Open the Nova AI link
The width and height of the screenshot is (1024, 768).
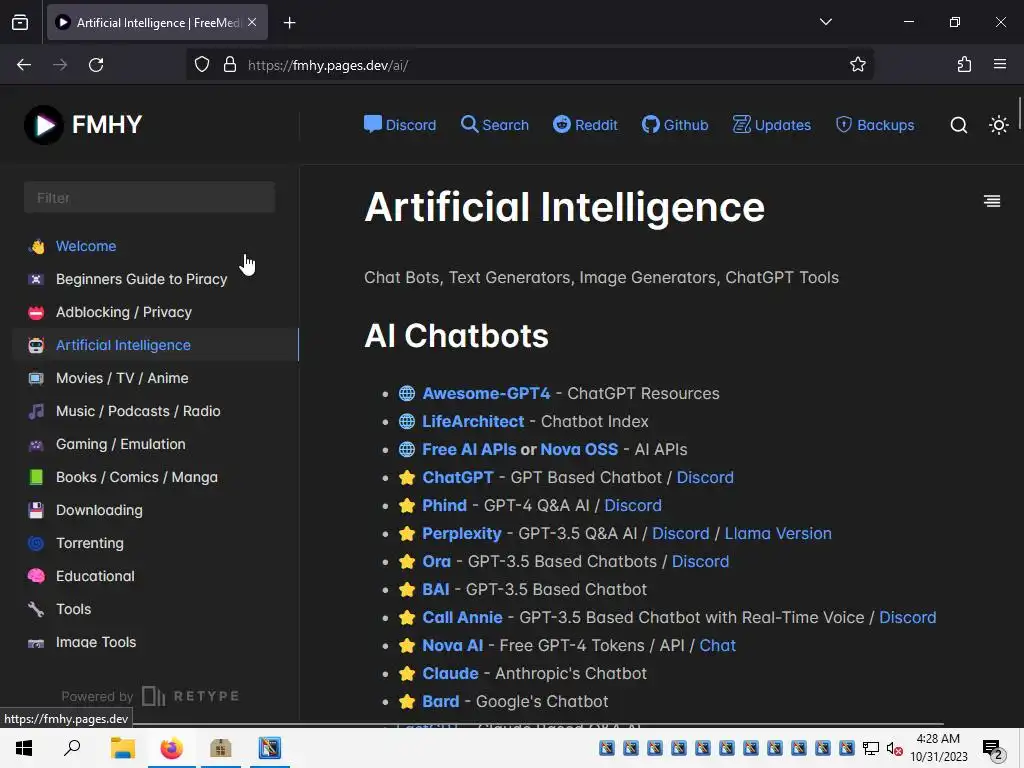(x=453, y=645)
